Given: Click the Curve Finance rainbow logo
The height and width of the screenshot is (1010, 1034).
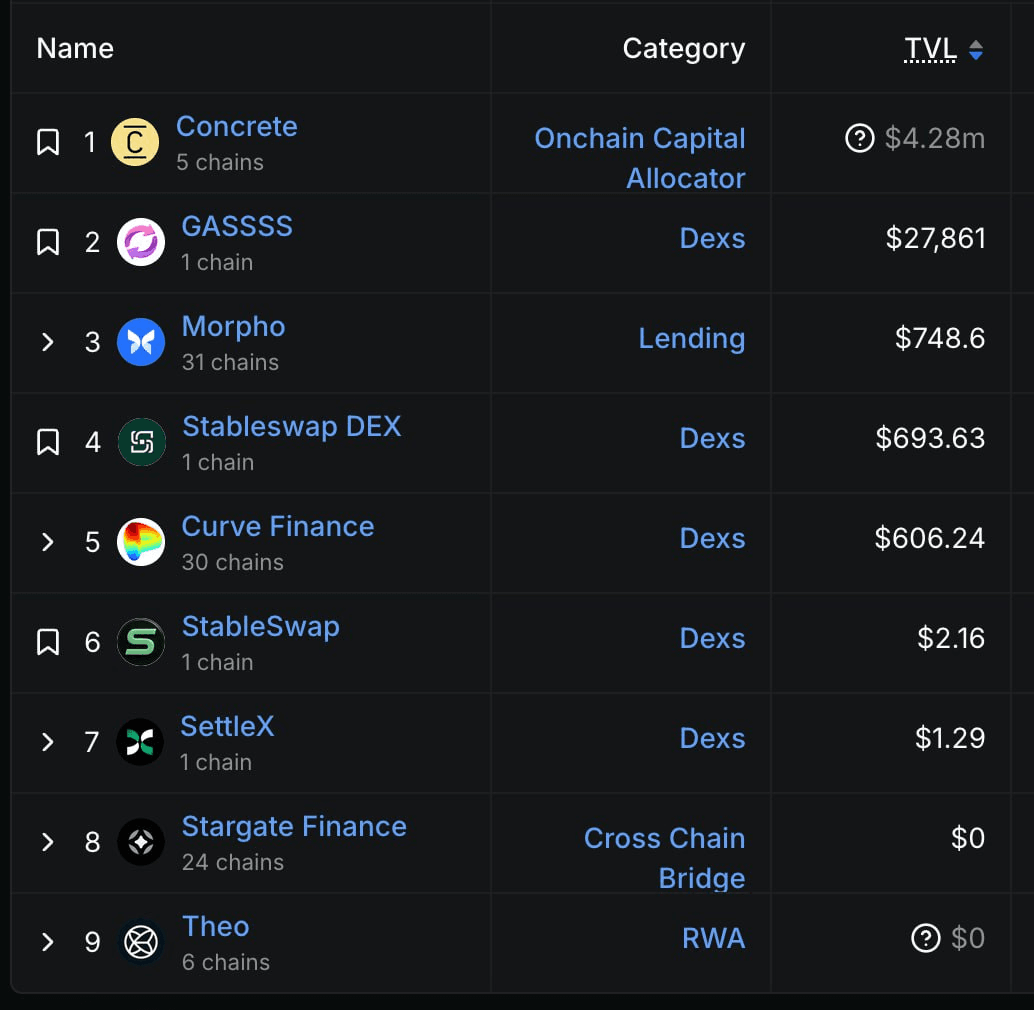Looking at the screenshot, I should 141,542.
